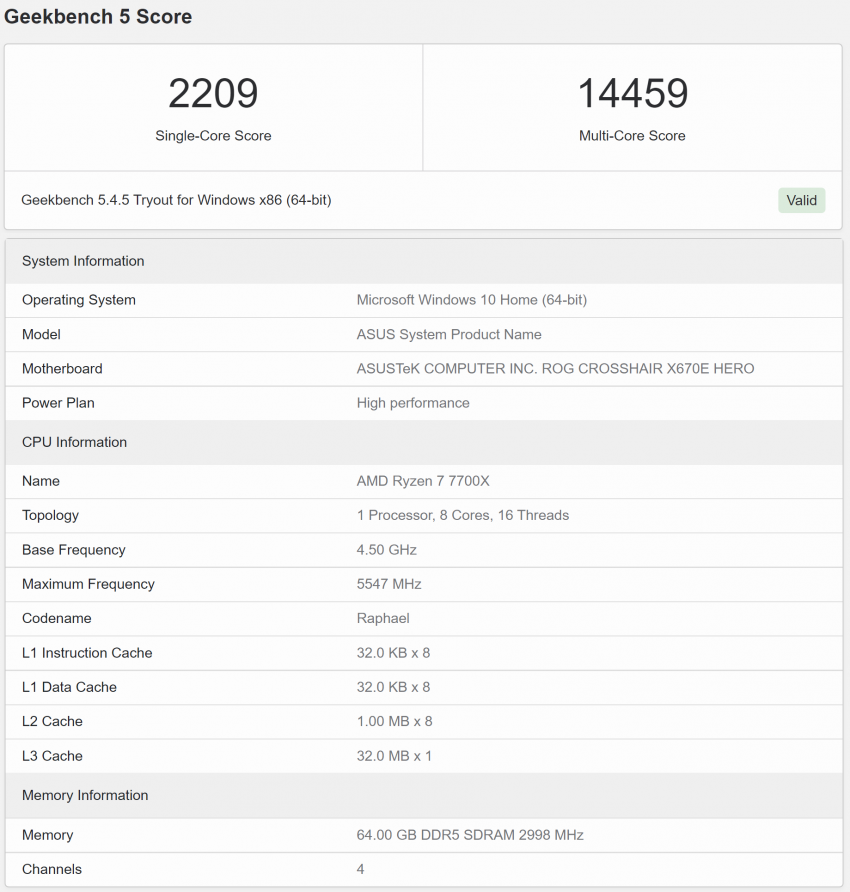Click the Valid status badge
This screenshot has height=892, width=850.
coord(801,200)
